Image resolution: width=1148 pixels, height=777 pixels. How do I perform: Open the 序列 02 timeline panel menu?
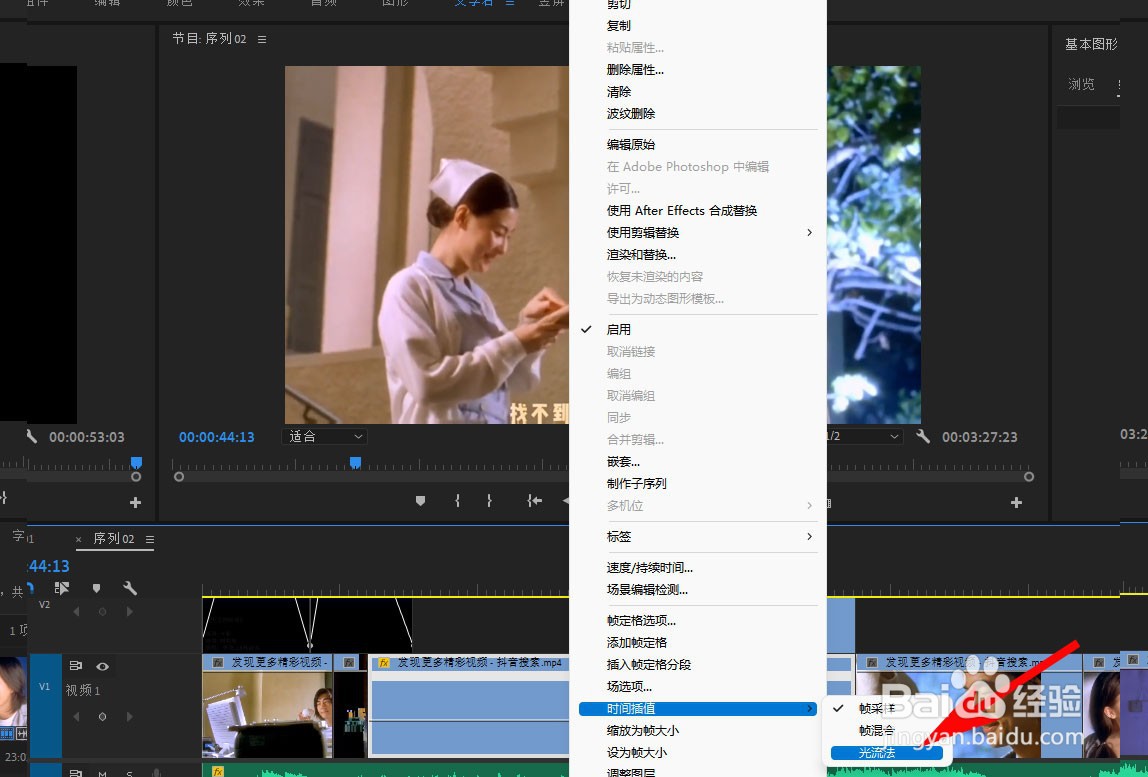[150, 540]
